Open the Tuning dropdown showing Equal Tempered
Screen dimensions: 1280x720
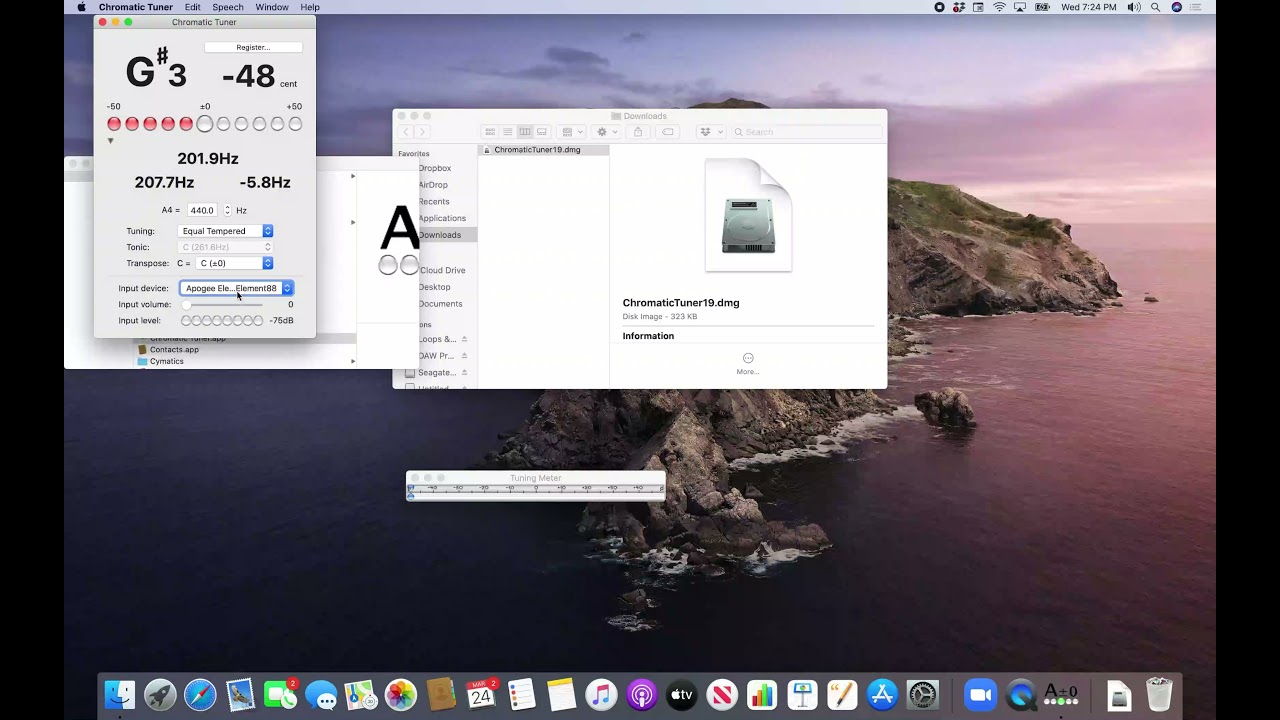pyautogui.click(x=226, y=231)
